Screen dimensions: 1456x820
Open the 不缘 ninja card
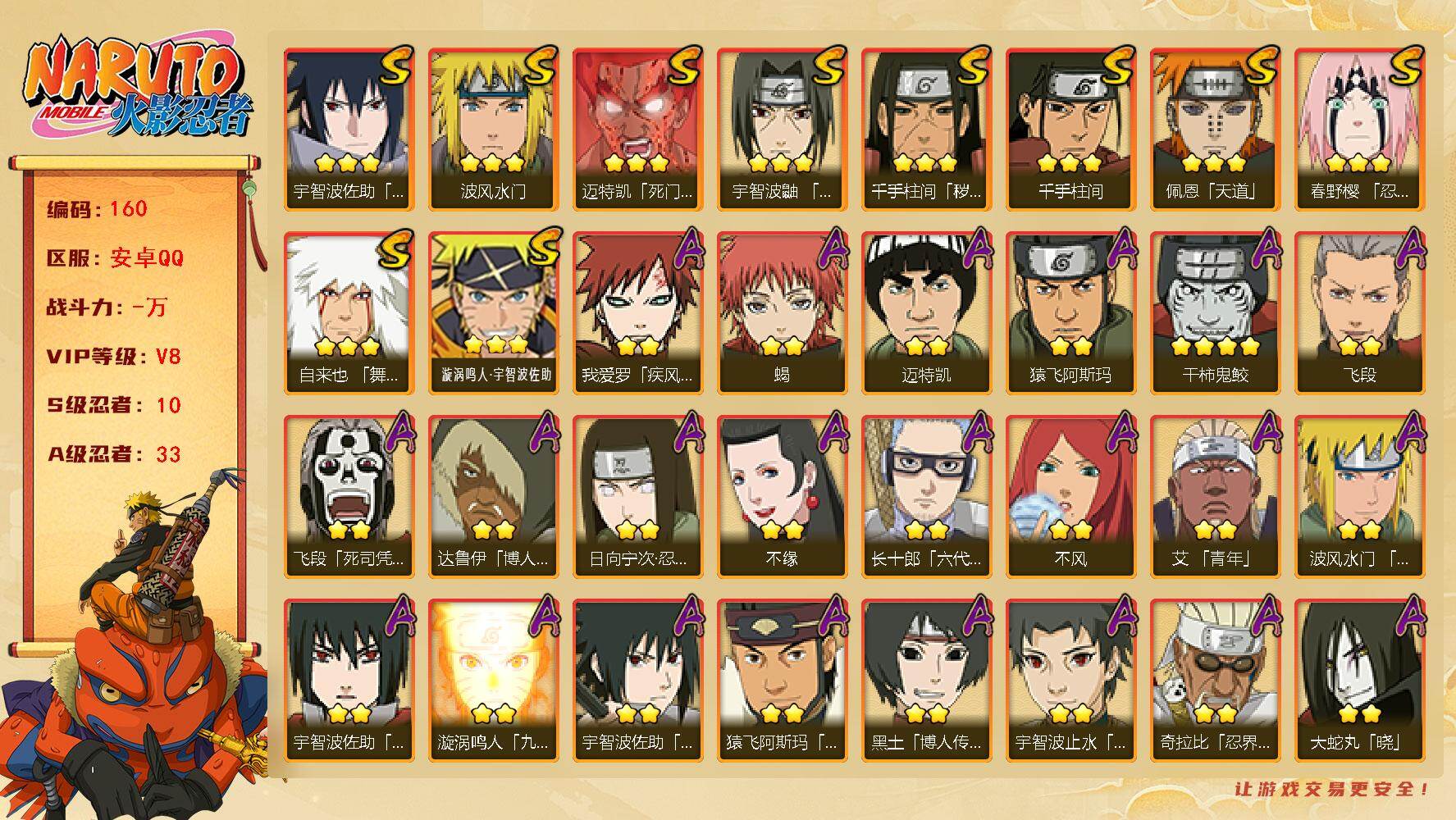coord(782,497)
